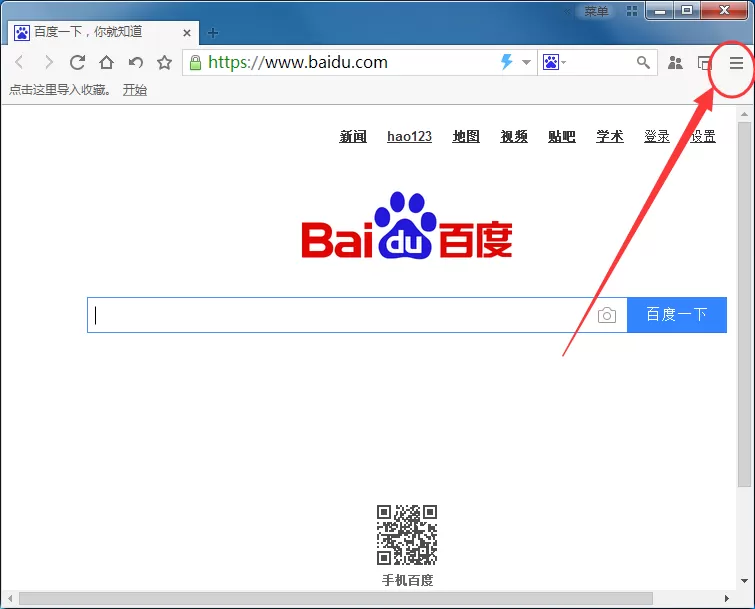This screenshot has width=755, height=609.
Task: Click the scroll up arrow
Action: (x=744, y=115)
